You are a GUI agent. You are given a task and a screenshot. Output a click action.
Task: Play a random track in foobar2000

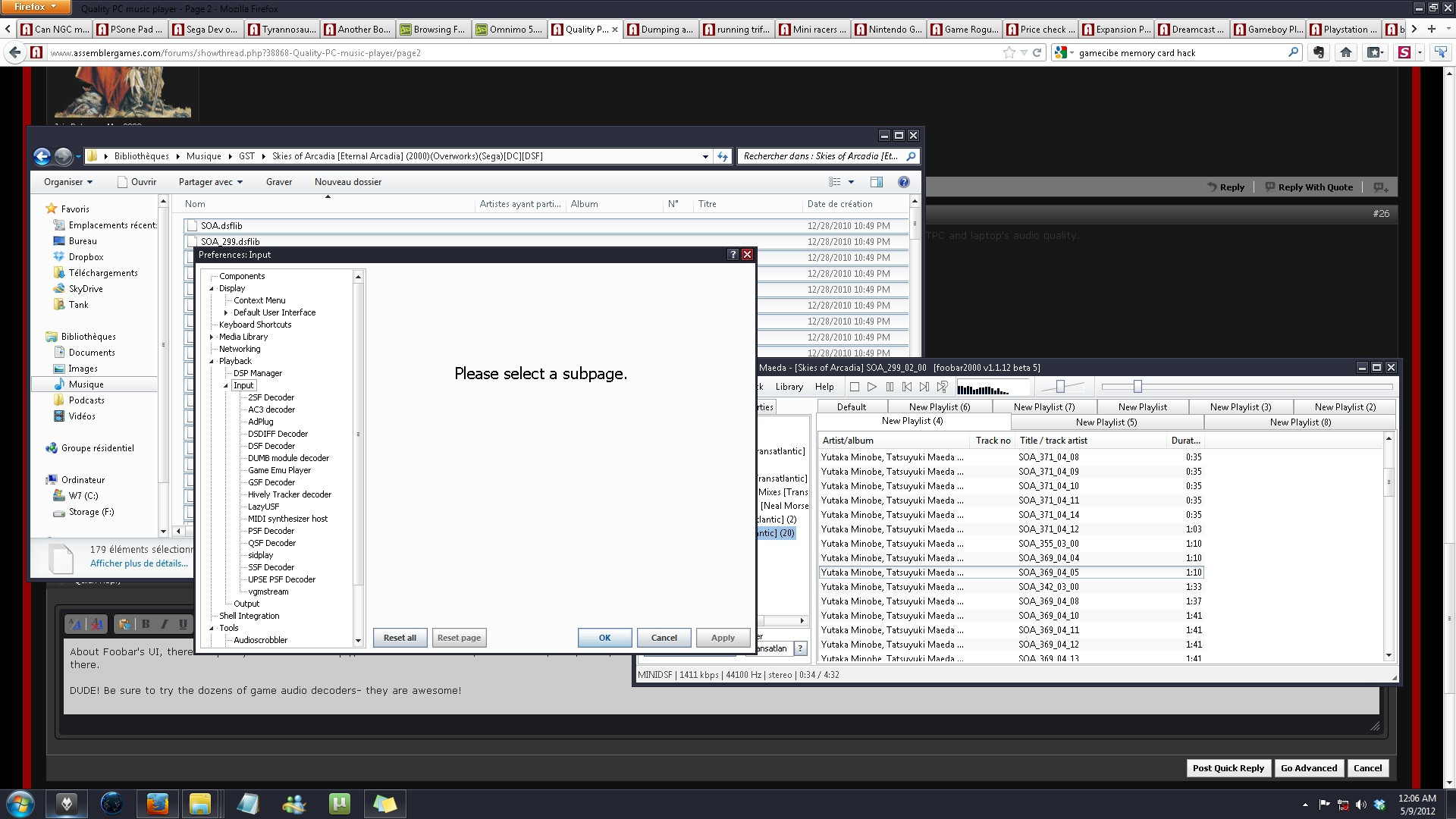pyautogui.click(x=942, y=387)
